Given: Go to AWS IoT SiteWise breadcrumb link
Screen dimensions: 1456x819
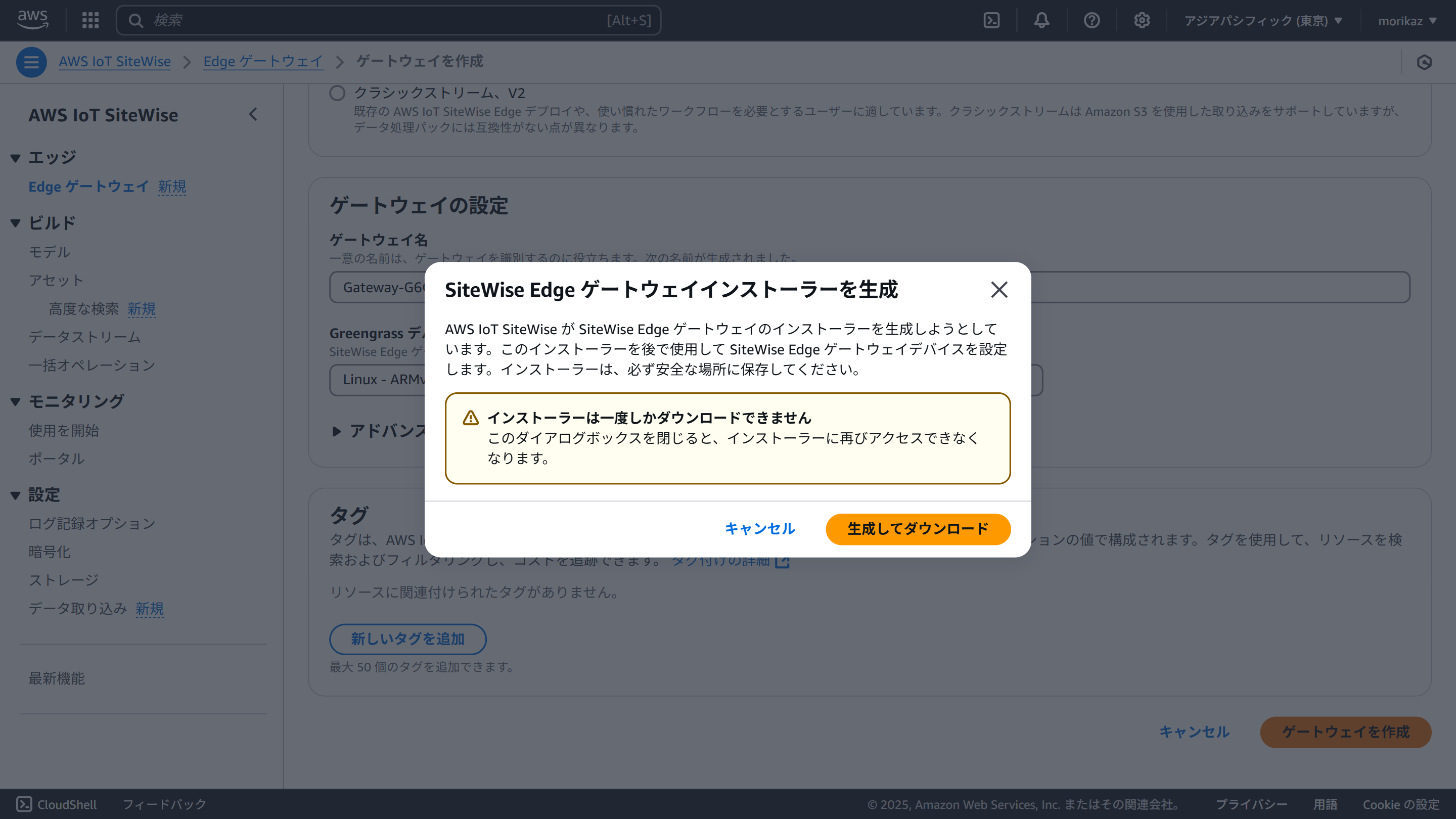Looking at the screenshot, I should click(115, 61).
